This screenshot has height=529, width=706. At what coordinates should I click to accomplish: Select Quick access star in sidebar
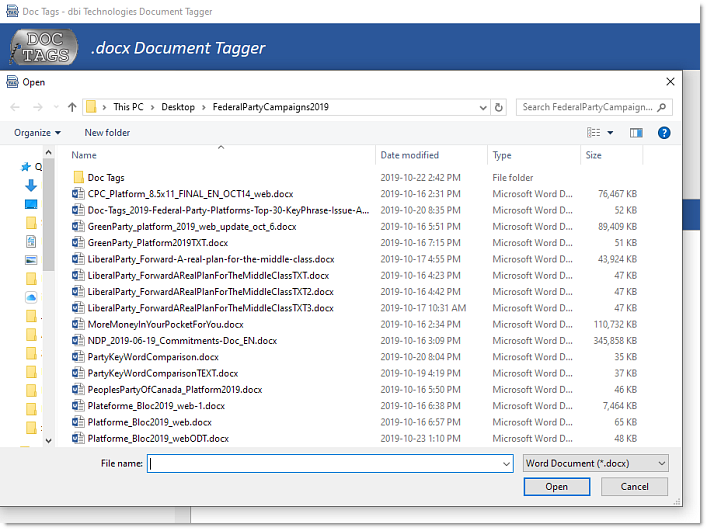pyautogui.click(x=26, y=167)
